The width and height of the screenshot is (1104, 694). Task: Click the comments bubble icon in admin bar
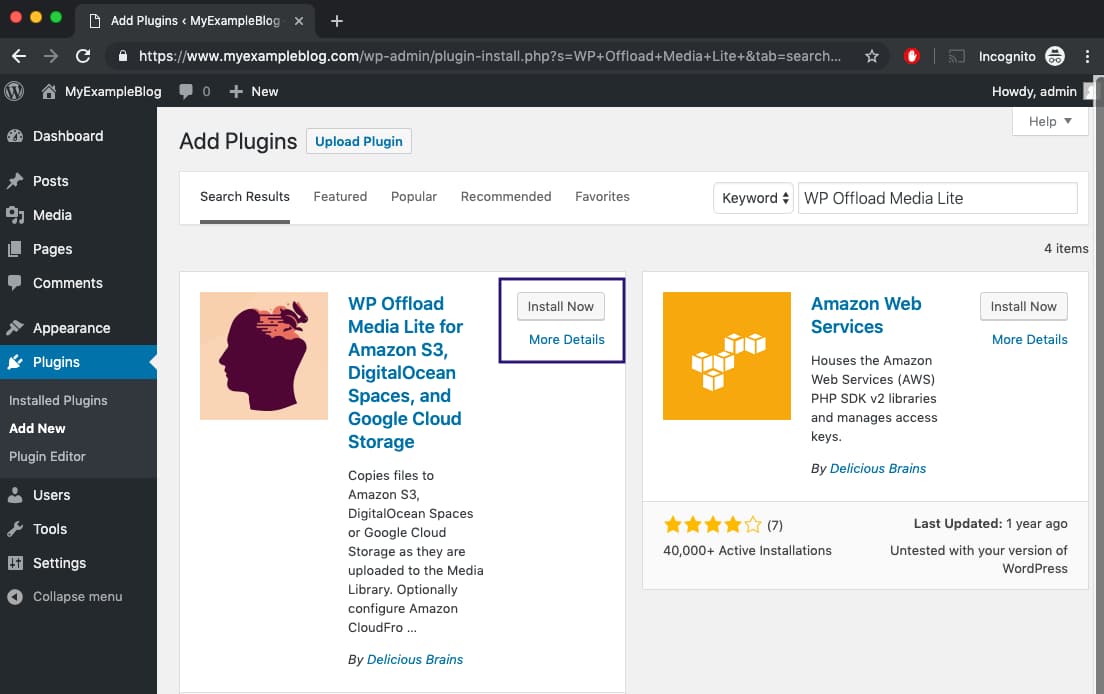coord(186,92)
